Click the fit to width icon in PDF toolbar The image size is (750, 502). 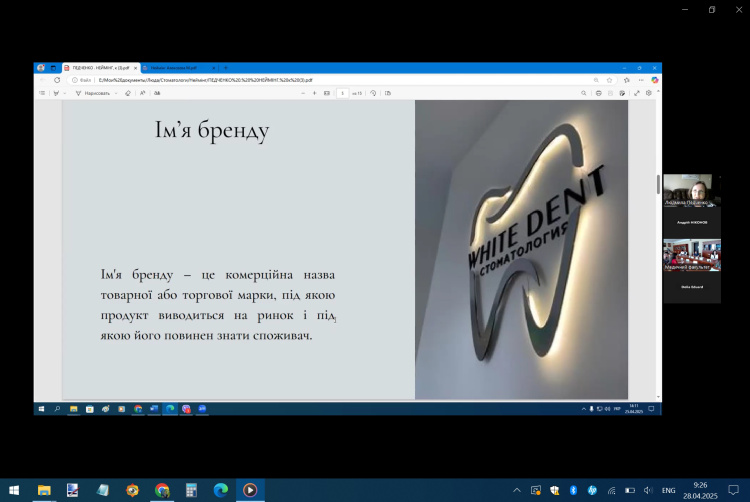click(327, 93)
